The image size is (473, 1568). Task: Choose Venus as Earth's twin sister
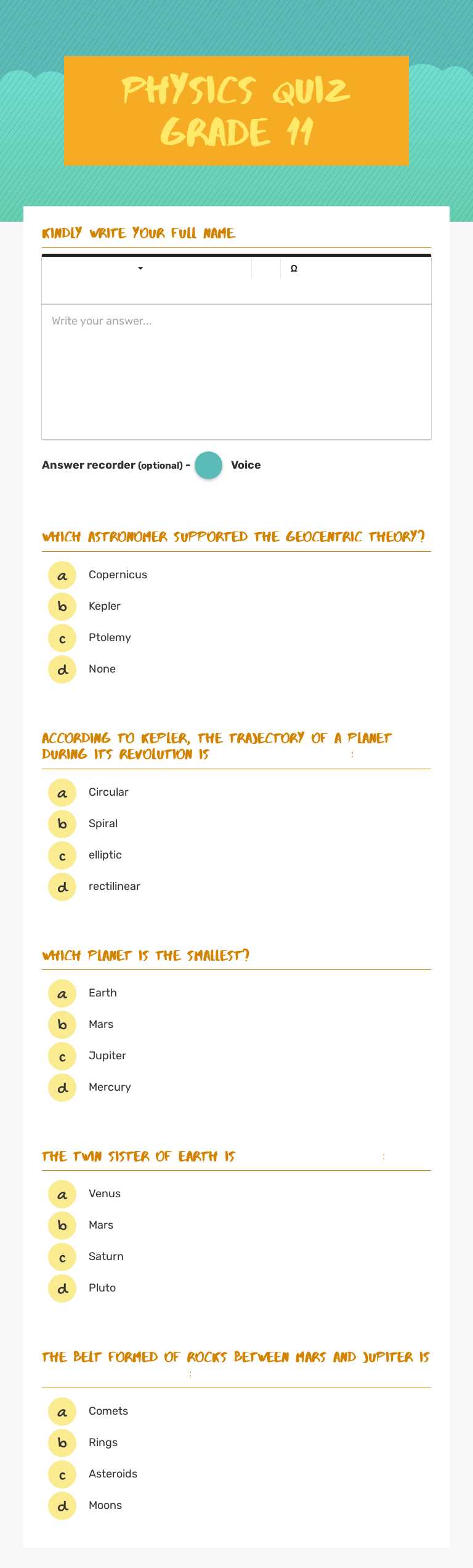click(62, 1194)
